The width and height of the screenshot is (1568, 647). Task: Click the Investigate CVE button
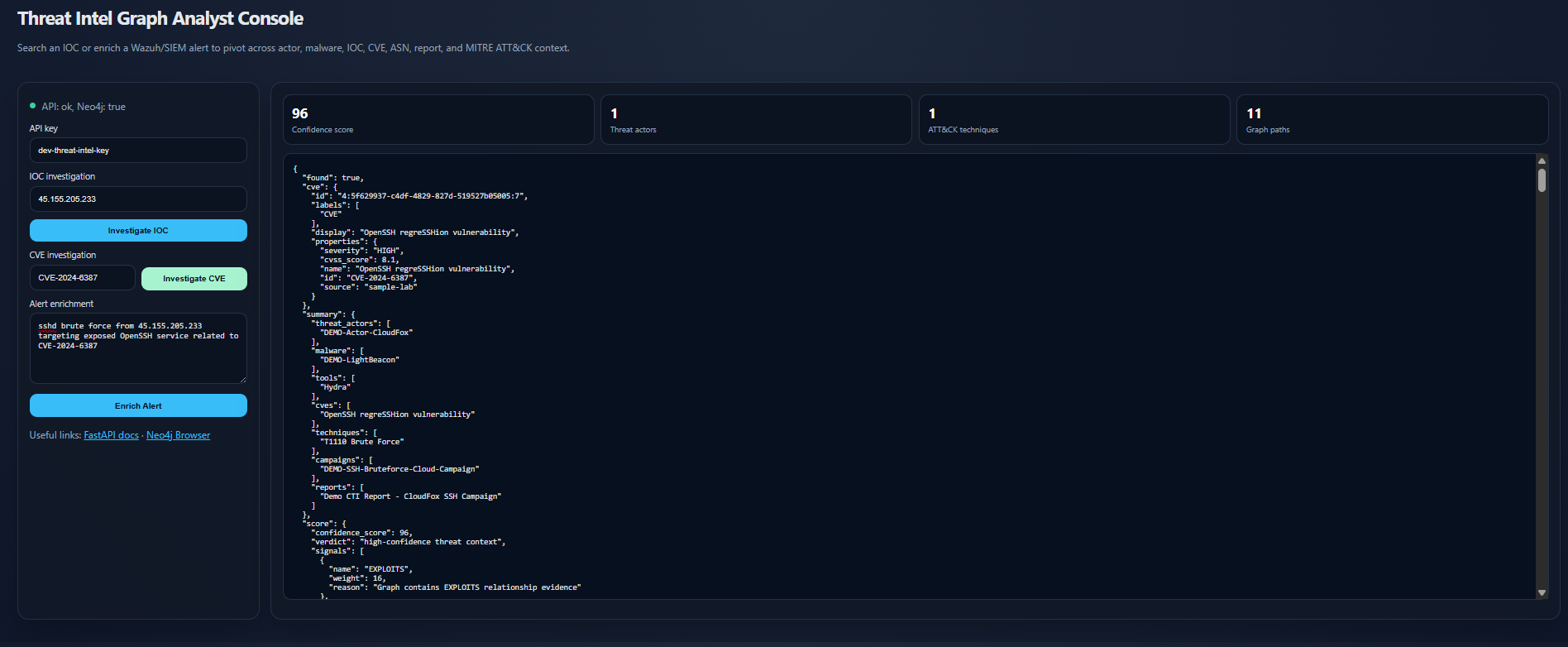click(x=194, y=279)
